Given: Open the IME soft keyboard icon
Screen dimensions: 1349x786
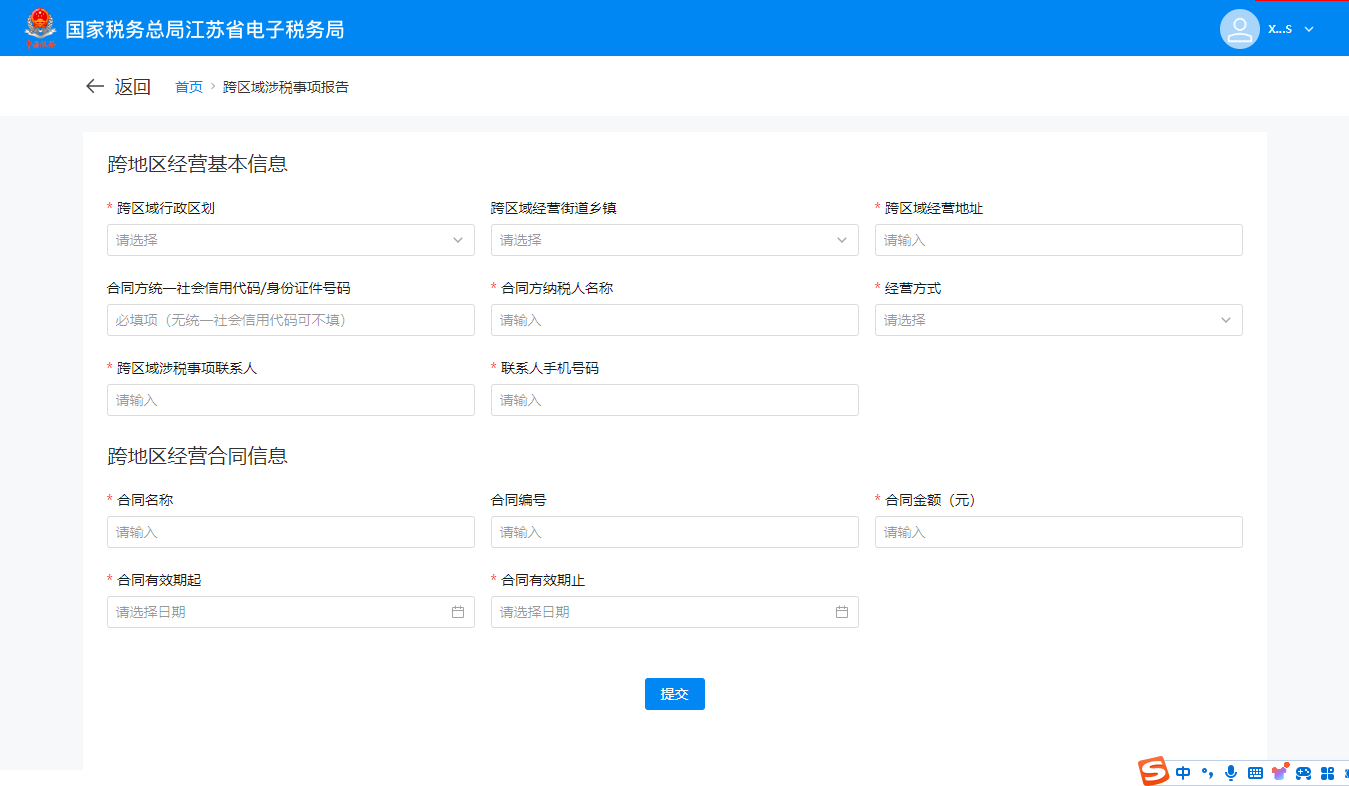Looking at the screenshot, I should click(x=1255, y=773).
